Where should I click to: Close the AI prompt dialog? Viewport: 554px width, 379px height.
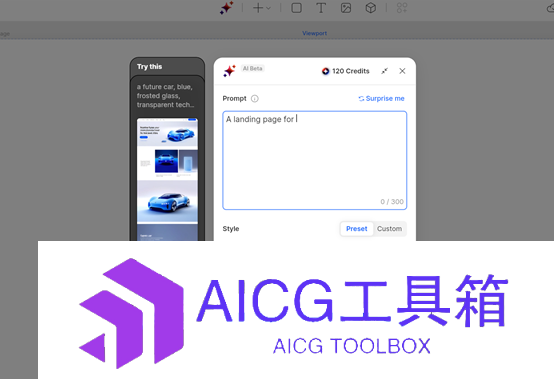click(x=402, y=71)
